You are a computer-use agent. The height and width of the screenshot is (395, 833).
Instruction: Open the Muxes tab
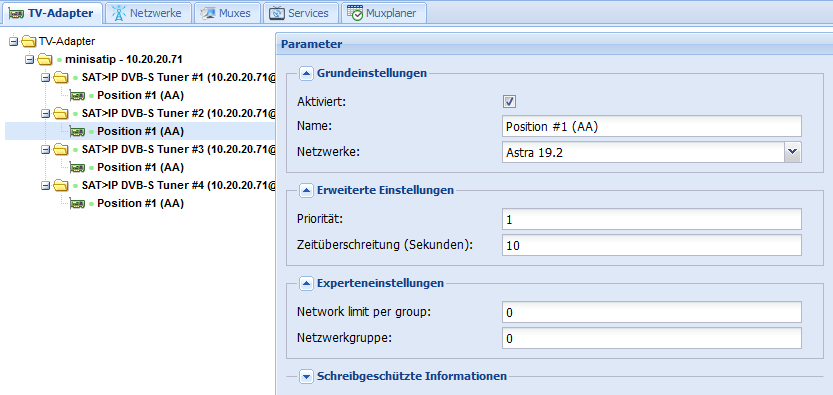pos(227,13)
